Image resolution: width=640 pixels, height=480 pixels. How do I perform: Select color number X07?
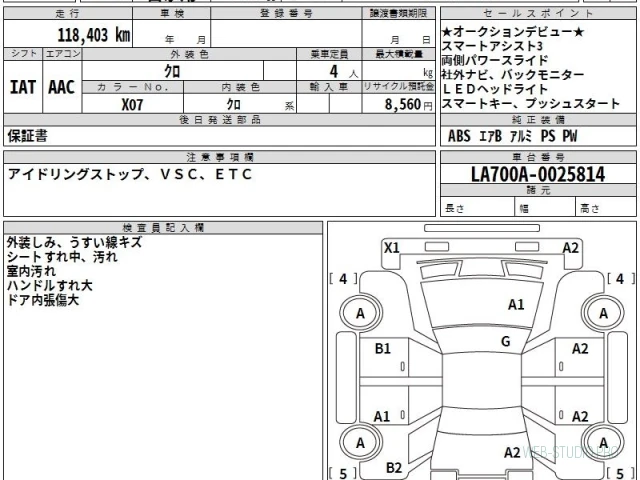tap(132, 105)
